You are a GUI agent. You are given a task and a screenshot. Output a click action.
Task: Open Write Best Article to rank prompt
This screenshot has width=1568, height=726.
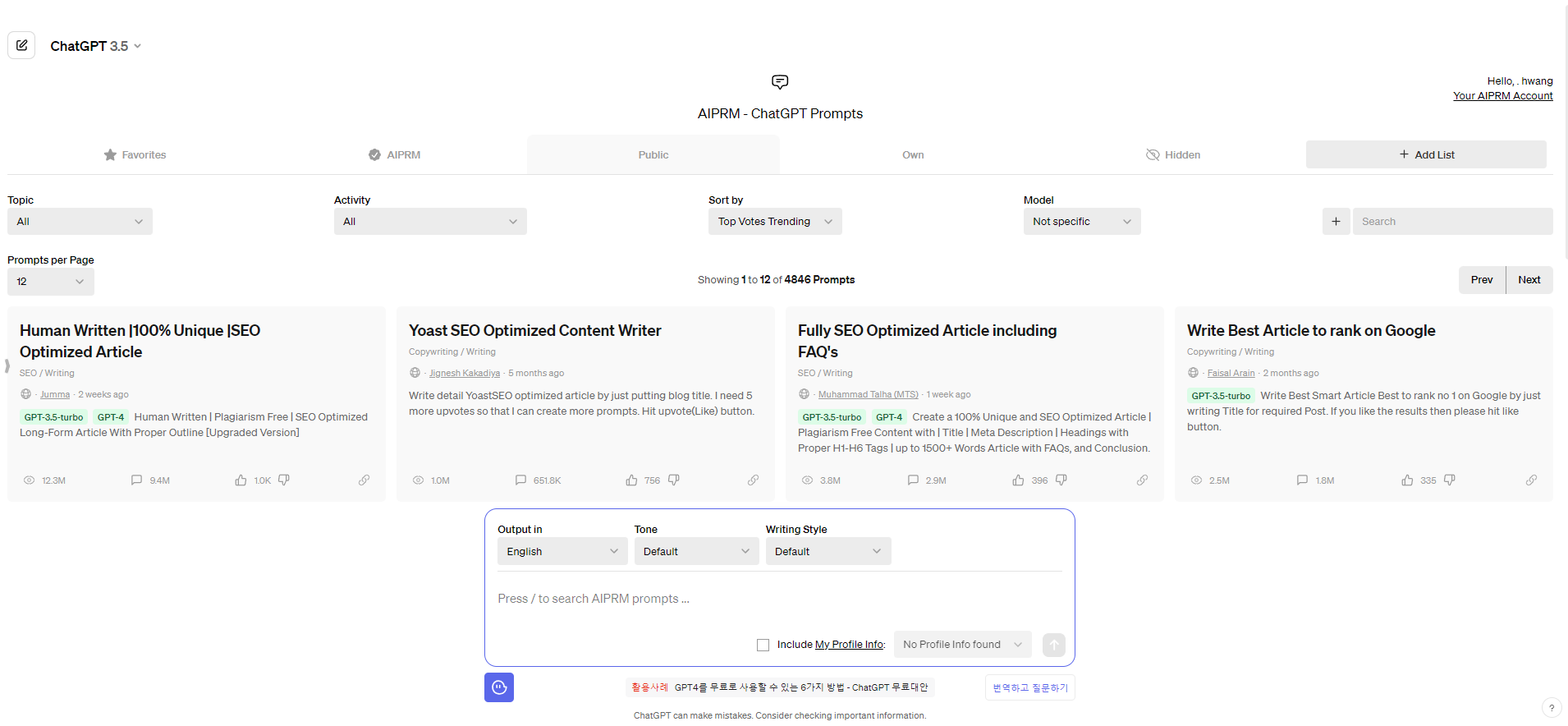[x=1311, y=330]
